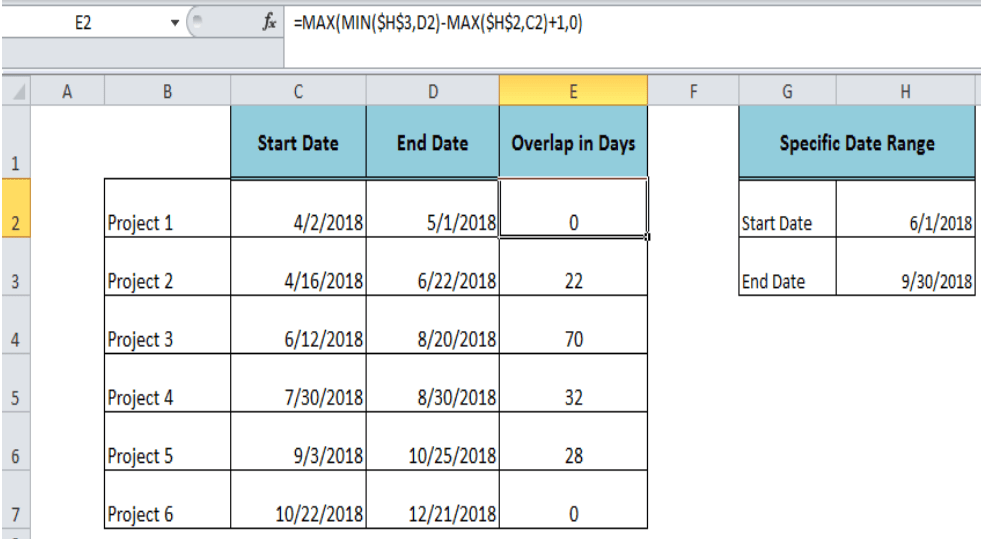
Task: Click Project 6 overlap cell showing 0
Action: (x=573, y=500)
